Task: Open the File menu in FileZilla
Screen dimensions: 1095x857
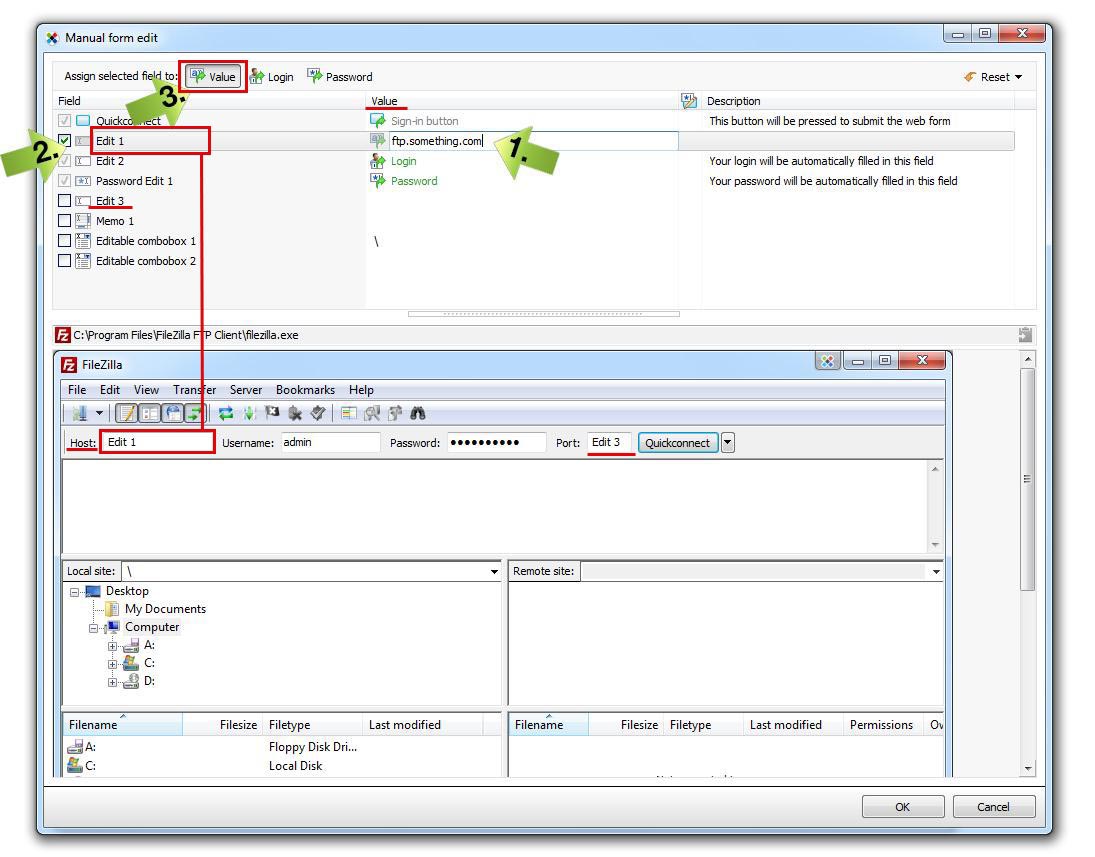Action: click(x=77, y=390)
